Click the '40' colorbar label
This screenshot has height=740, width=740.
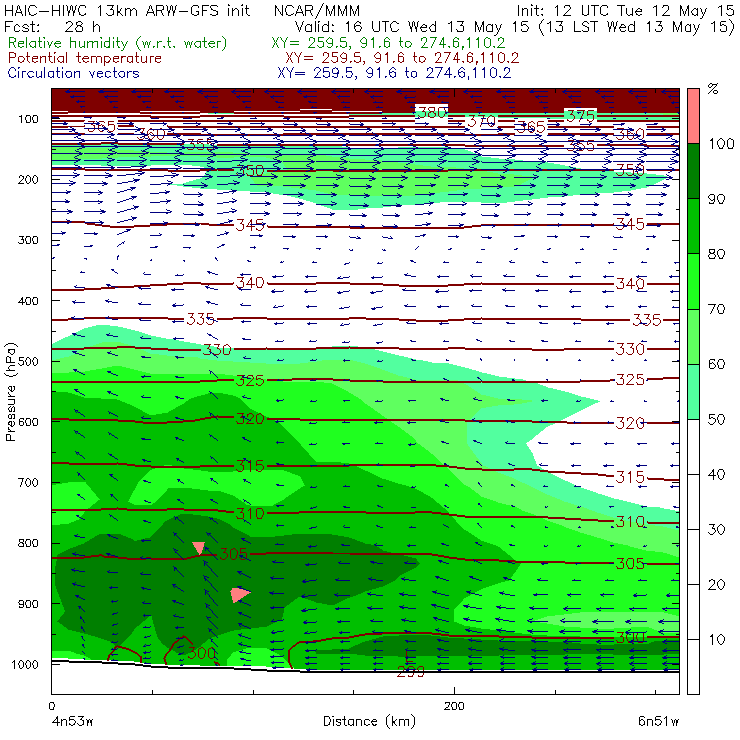coord(716,474)
